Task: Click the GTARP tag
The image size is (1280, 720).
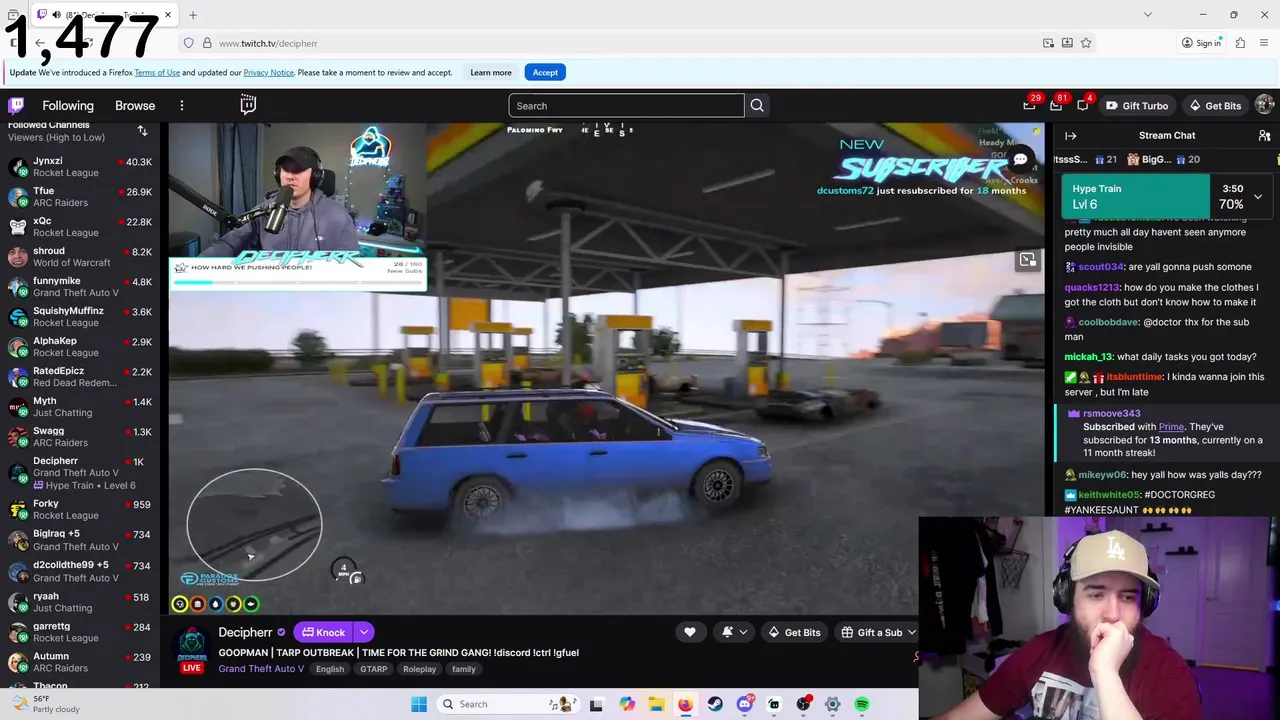Action: [374, 669]
